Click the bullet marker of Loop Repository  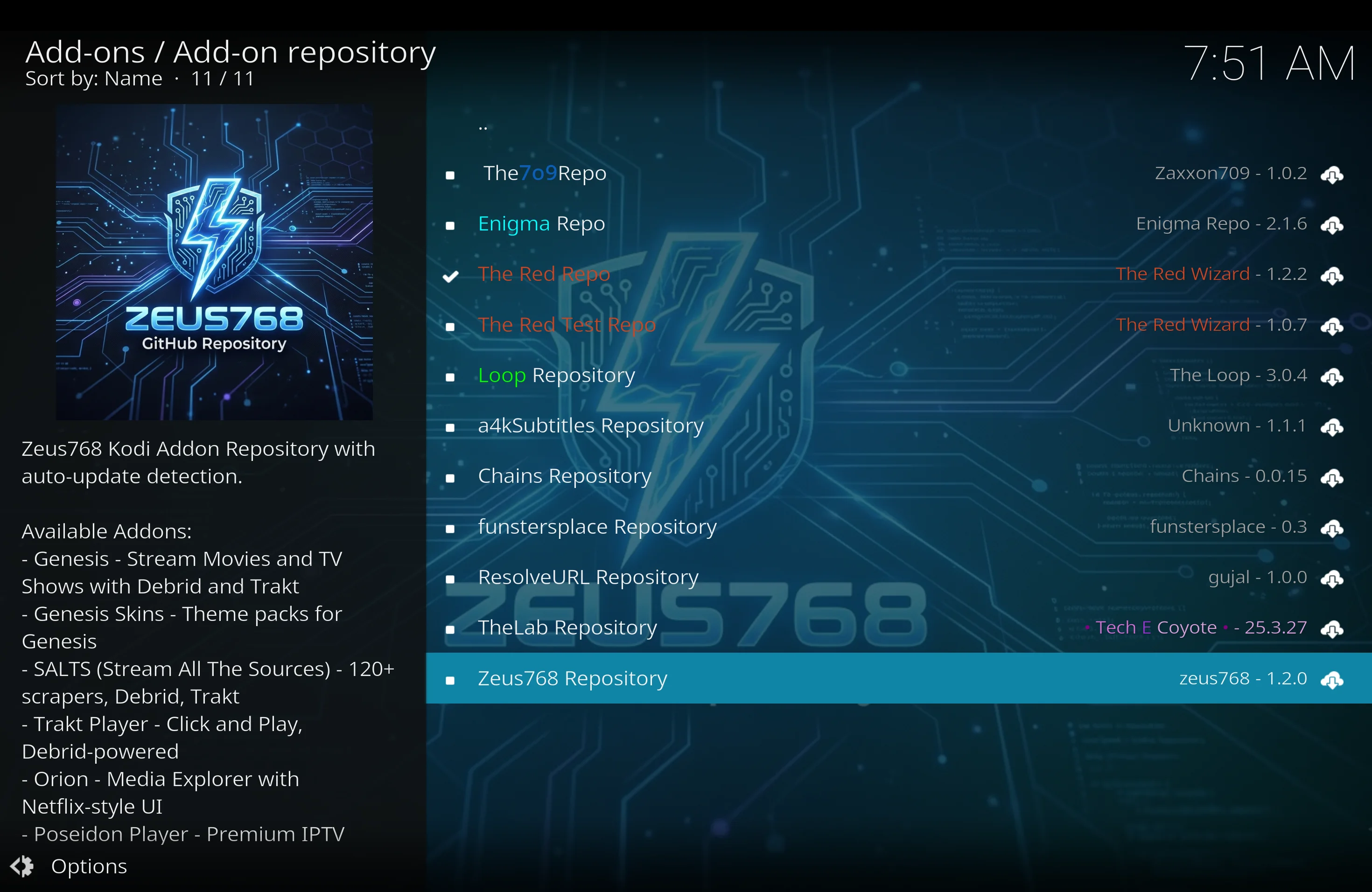point(450,377)
